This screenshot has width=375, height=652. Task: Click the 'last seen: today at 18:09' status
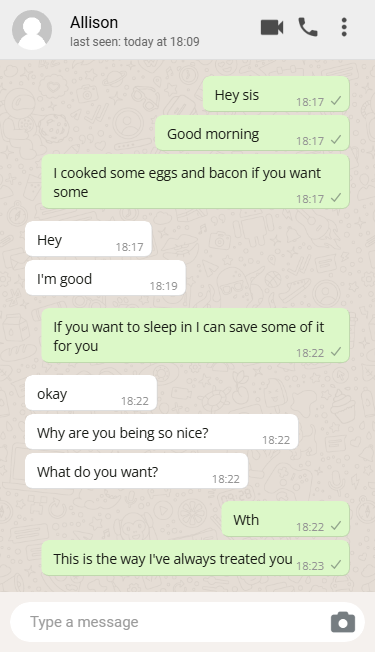pos(135,42)
